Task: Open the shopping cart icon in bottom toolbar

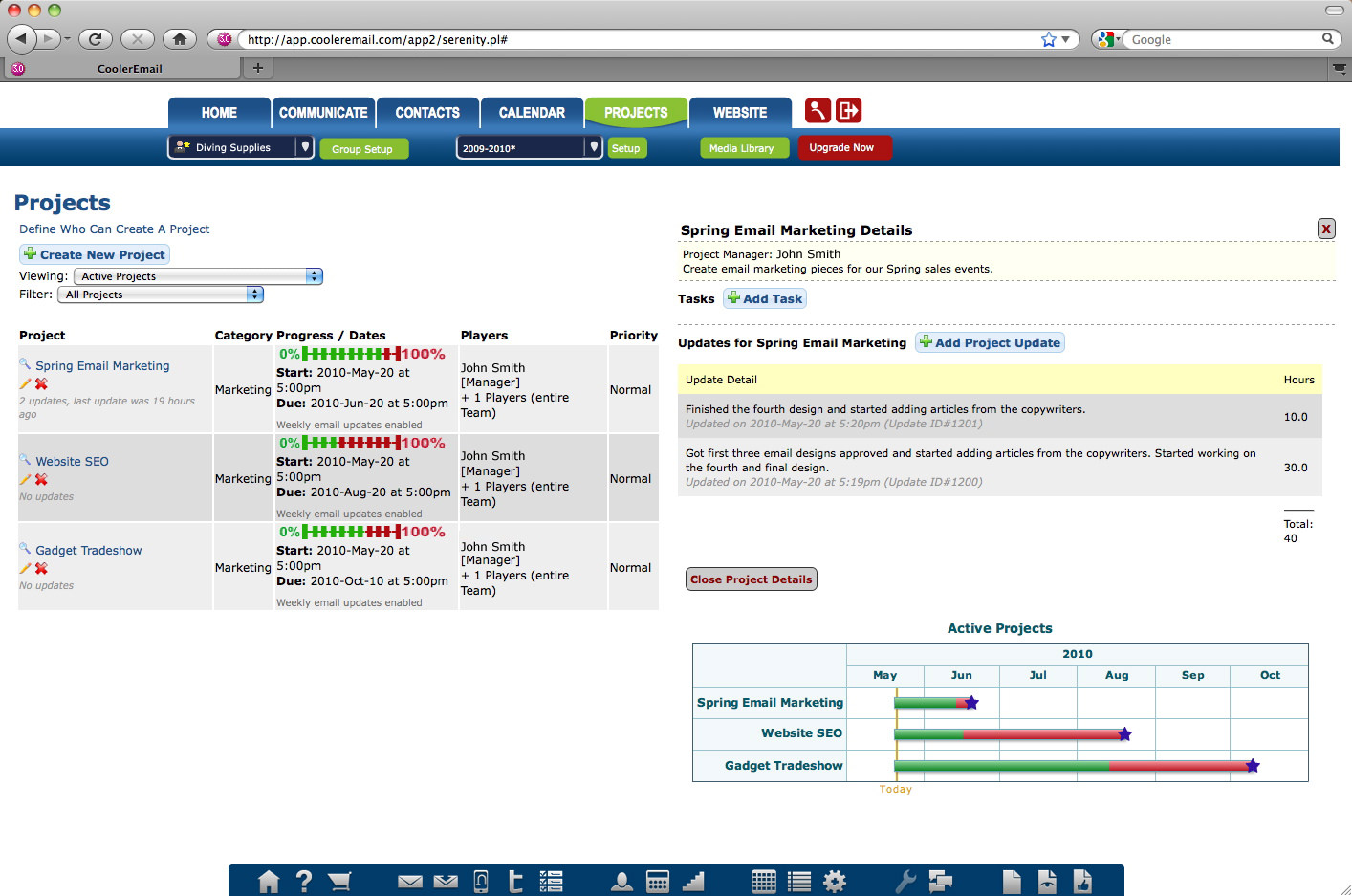Action: tap(339, 881)
